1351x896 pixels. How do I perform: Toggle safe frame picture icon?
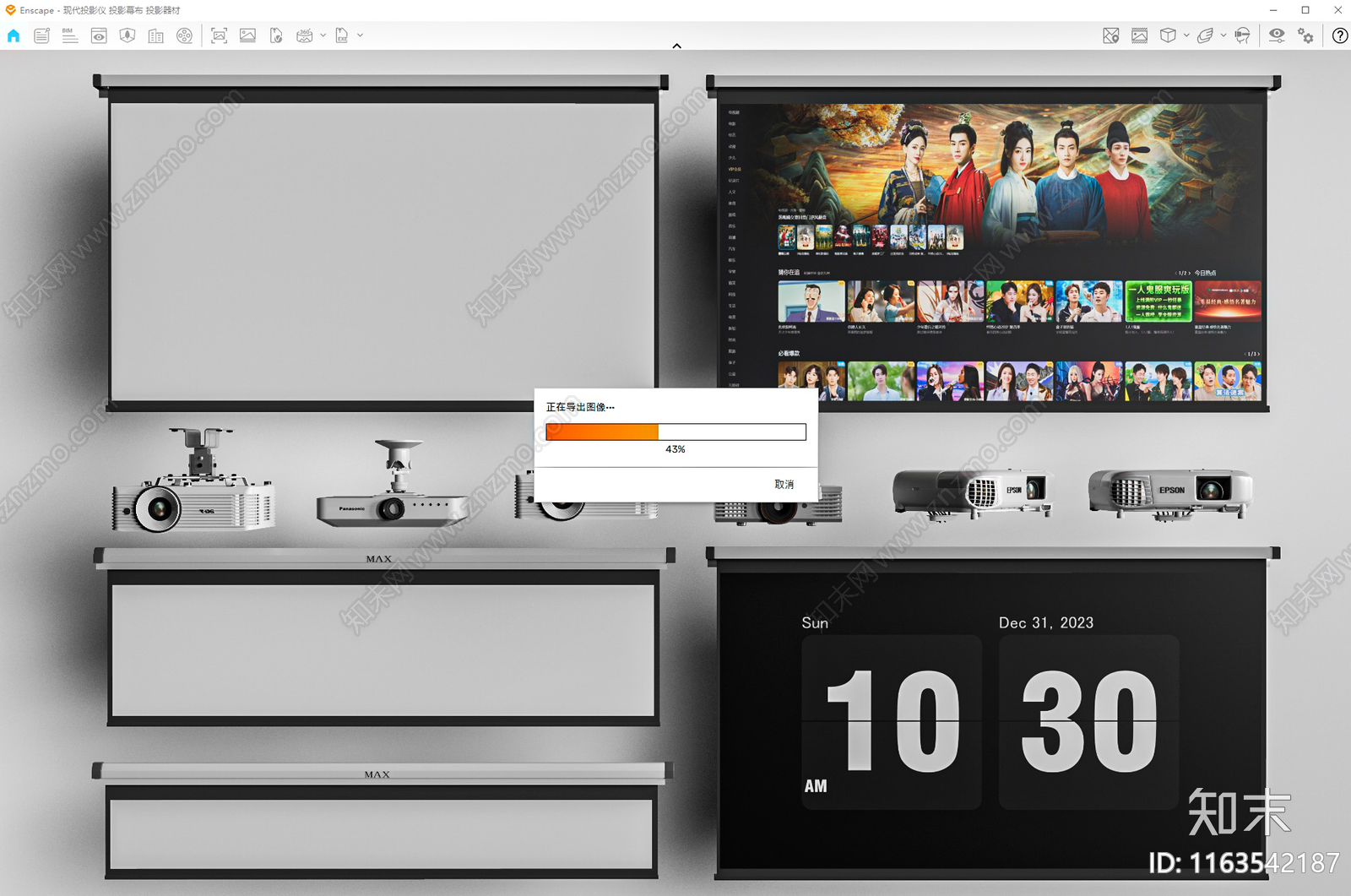(x=1140, y=35)
